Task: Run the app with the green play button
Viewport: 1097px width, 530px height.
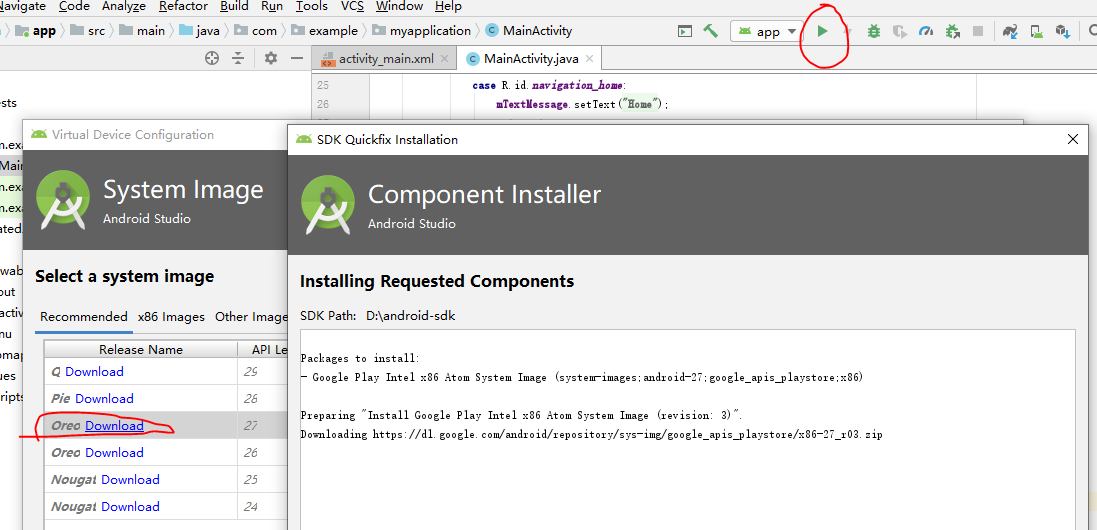Action: pos(823,31)
